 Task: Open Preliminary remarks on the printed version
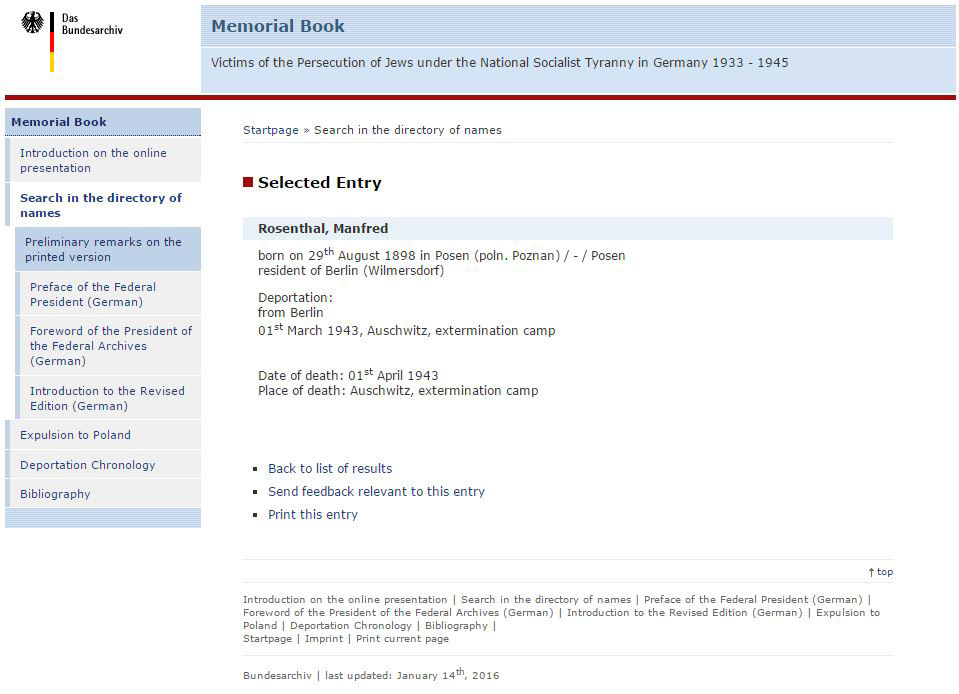[108, 249]
